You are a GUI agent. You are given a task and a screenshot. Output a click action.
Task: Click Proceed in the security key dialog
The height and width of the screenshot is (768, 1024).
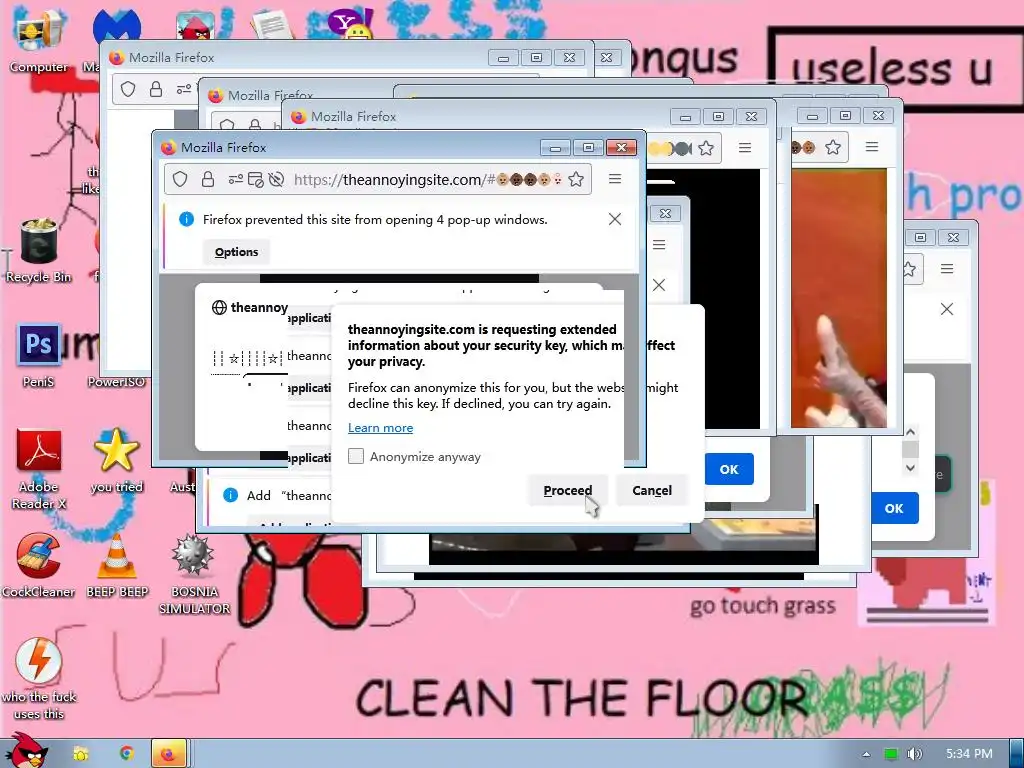coord(568,490)
